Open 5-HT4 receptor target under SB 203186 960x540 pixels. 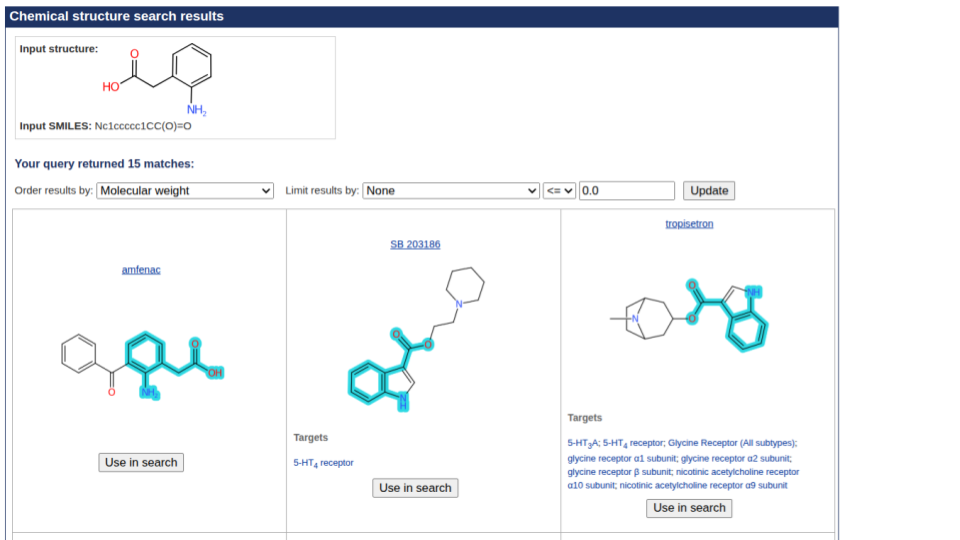click(x=323, y=463)
